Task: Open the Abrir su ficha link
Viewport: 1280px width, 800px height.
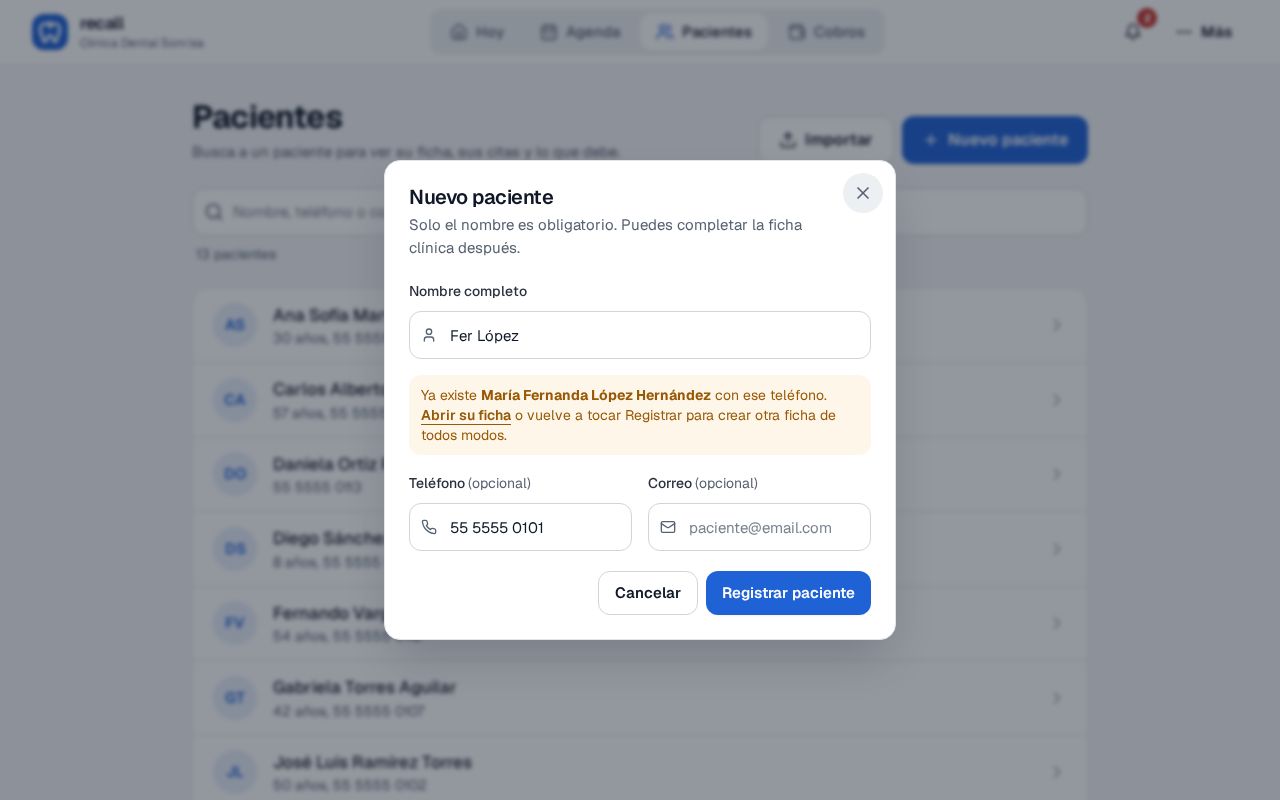Action: (466, 415)
